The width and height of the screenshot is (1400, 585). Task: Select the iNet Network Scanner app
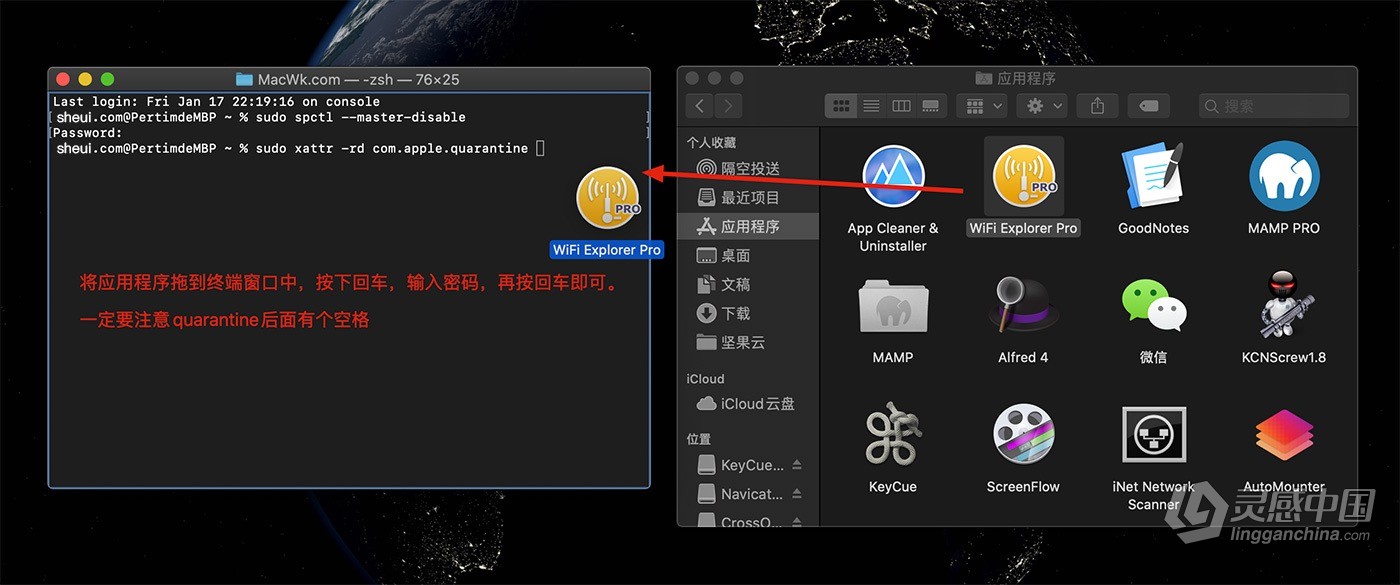pos(1153,436)
